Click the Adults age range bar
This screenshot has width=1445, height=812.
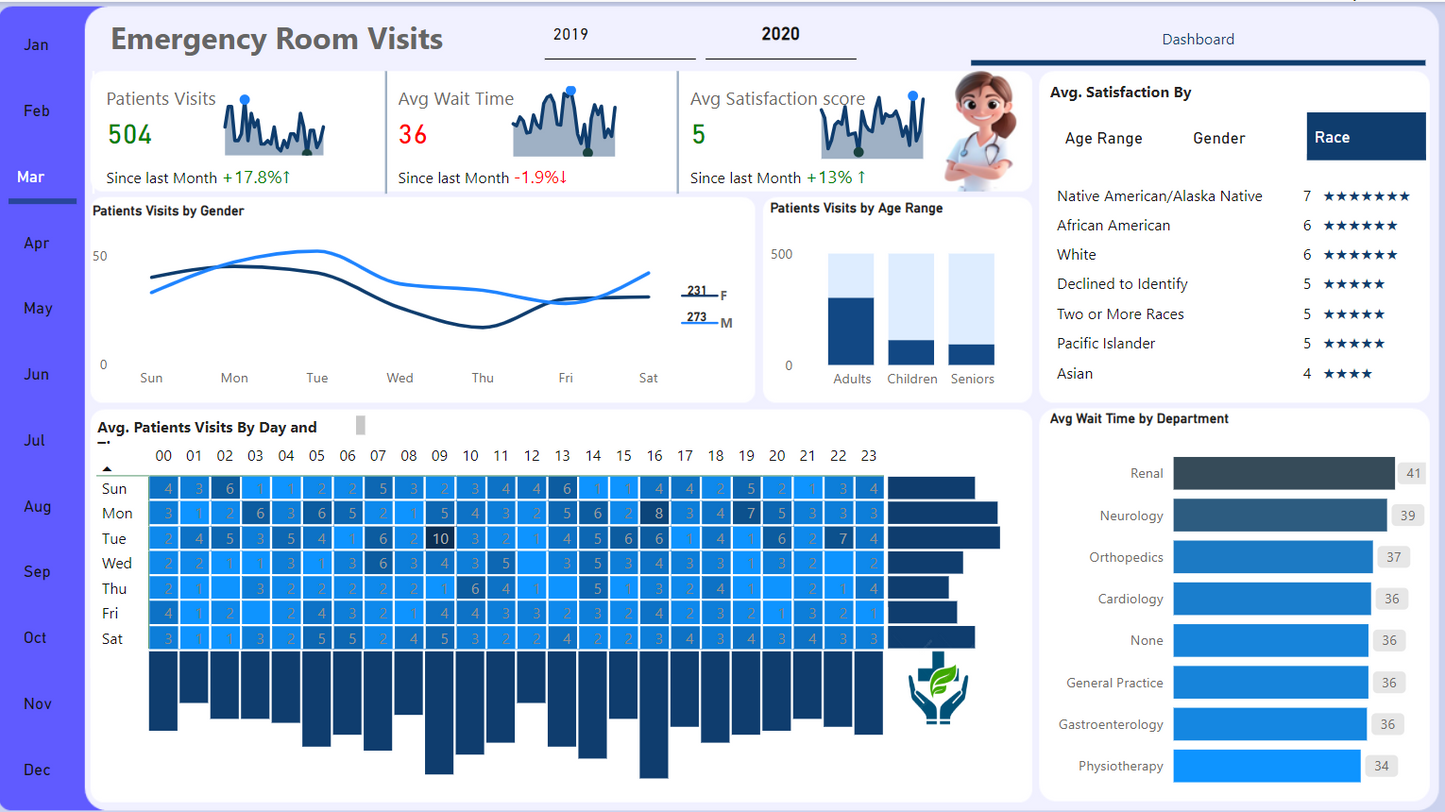tap(851, 331)
